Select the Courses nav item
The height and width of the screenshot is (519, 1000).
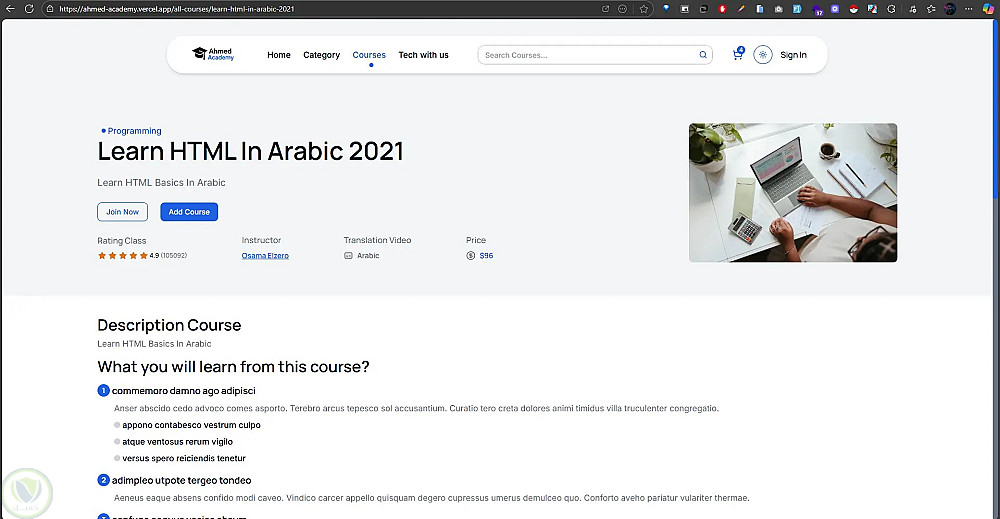pyautogui.click(x=369, y=55)
